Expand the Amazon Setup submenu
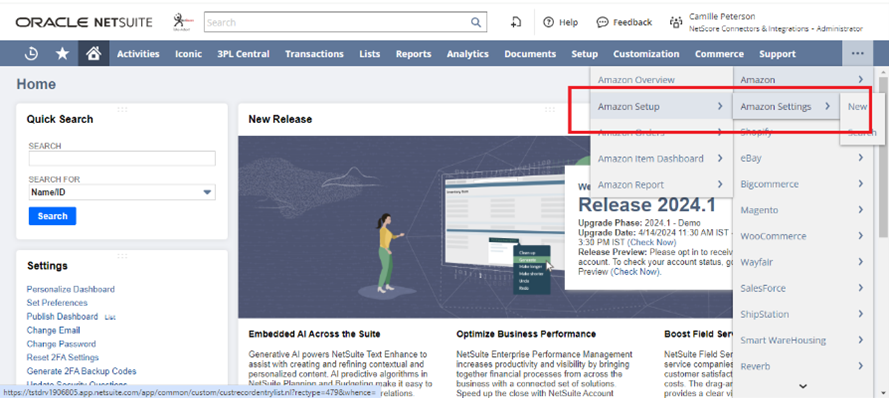889x398 pixels. click(661, 106)
